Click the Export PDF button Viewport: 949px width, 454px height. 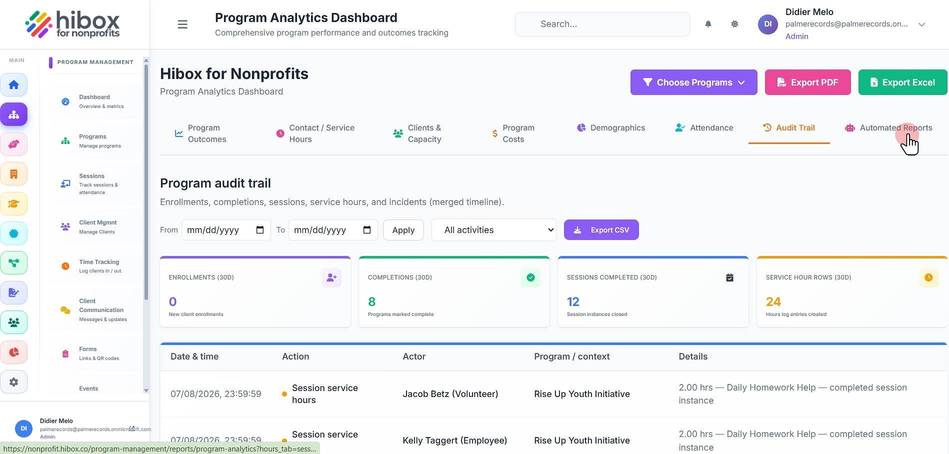tap(808, 82)
